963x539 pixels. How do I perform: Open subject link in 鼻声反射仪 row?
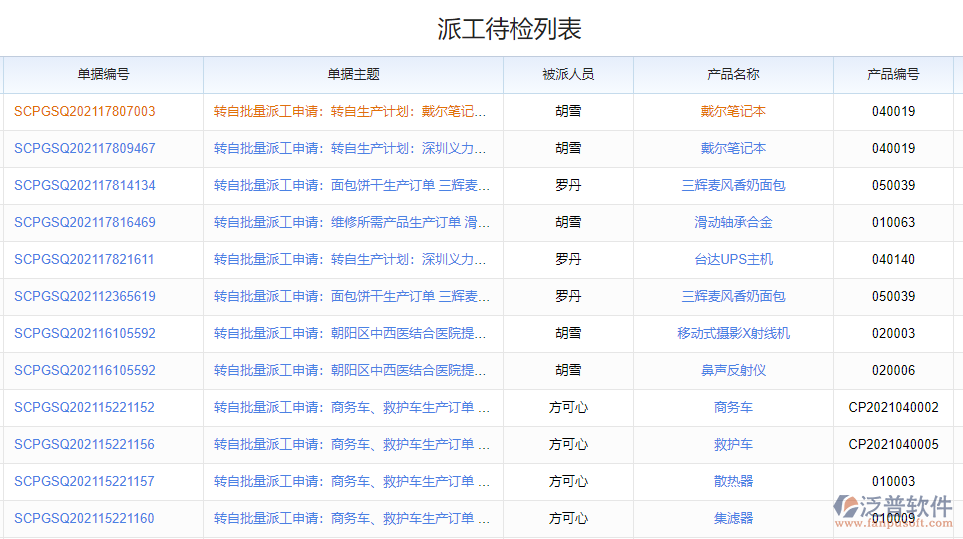[349, 370]
